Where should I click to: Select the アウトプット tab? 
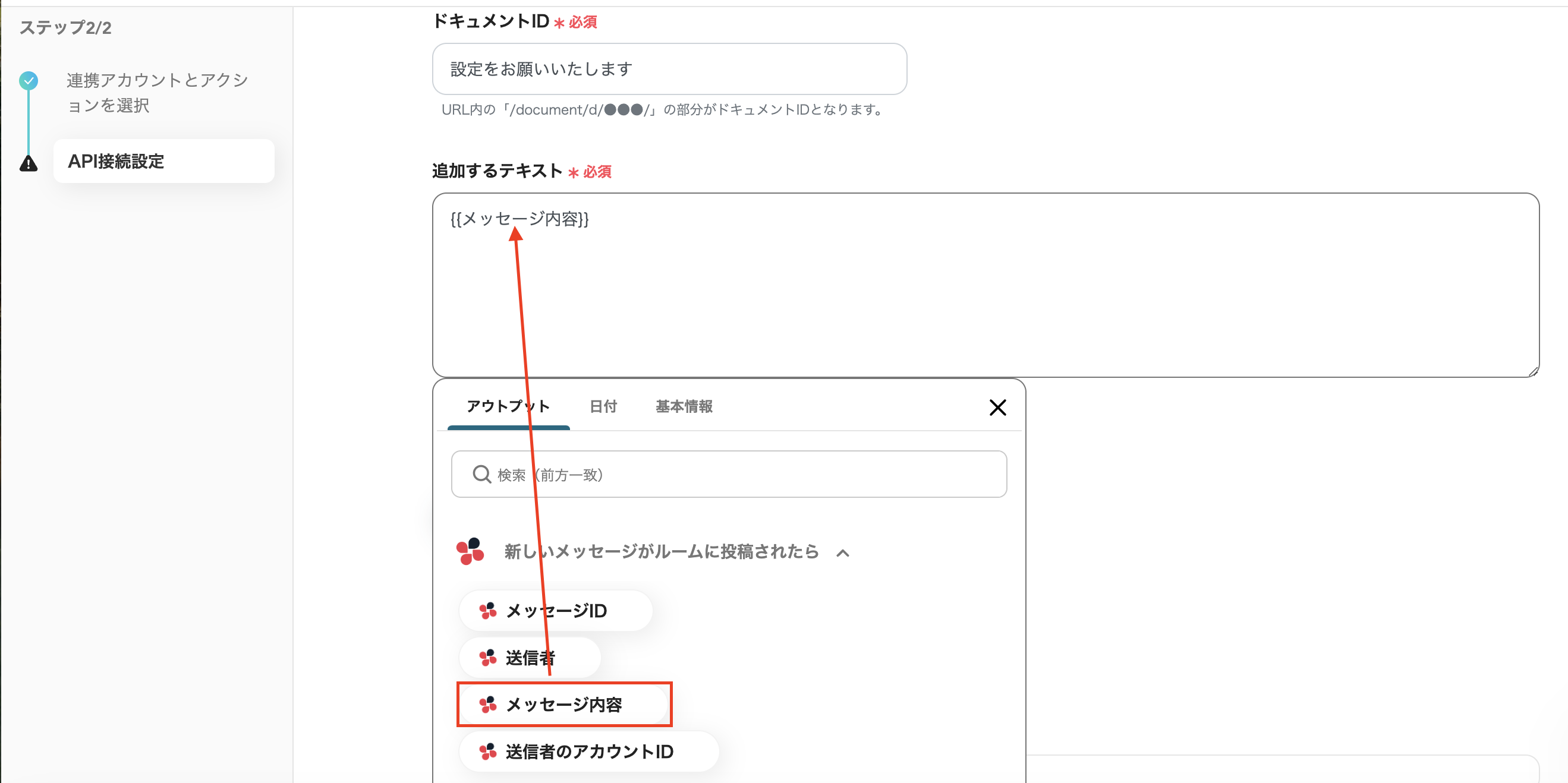click(x=508, y=406)
